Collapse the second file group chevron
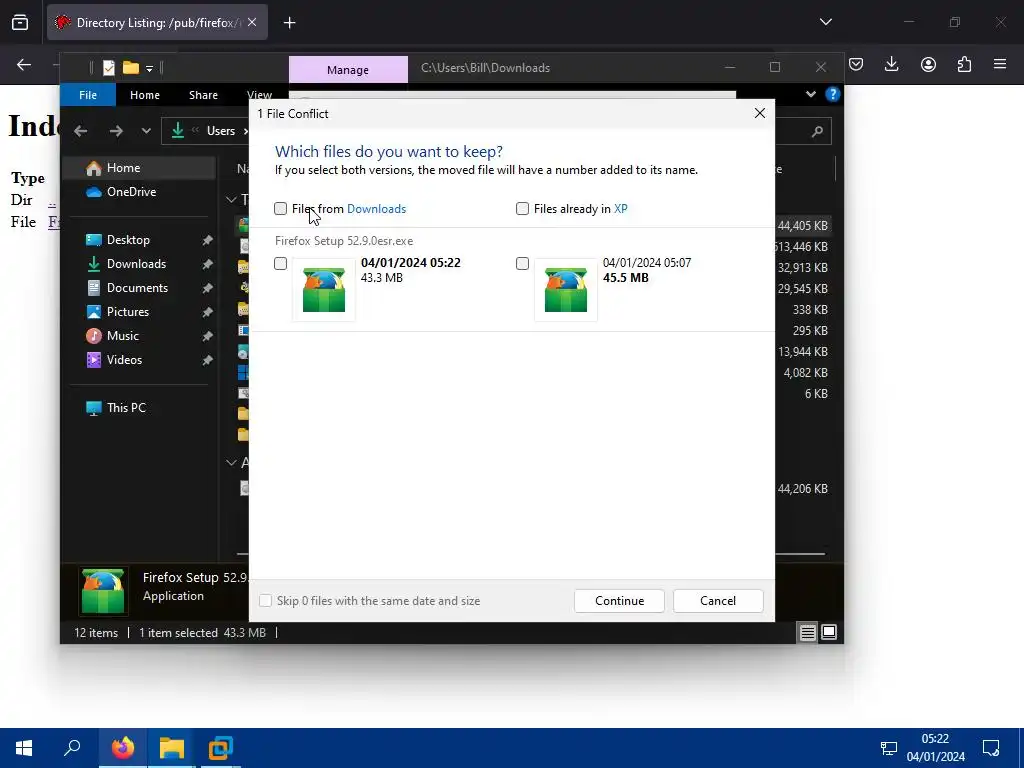 [x=231, y=462]
